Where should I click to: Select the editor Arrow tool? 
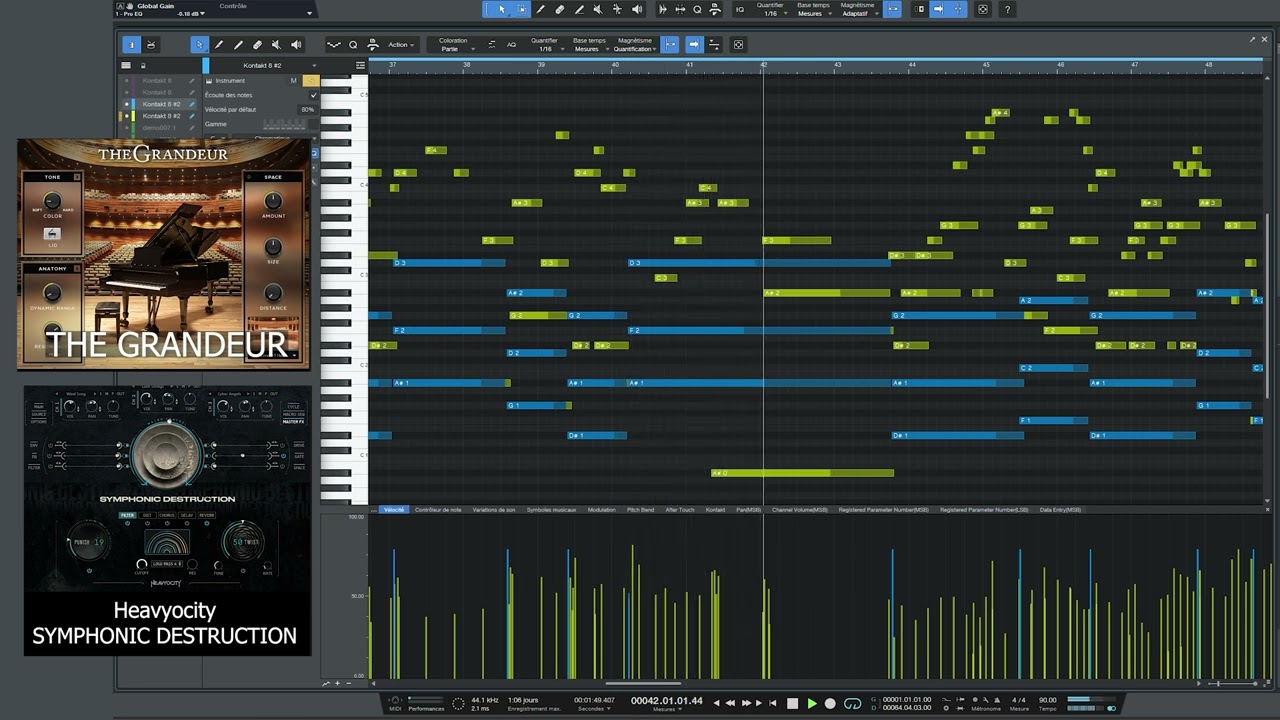pos(200,44)
